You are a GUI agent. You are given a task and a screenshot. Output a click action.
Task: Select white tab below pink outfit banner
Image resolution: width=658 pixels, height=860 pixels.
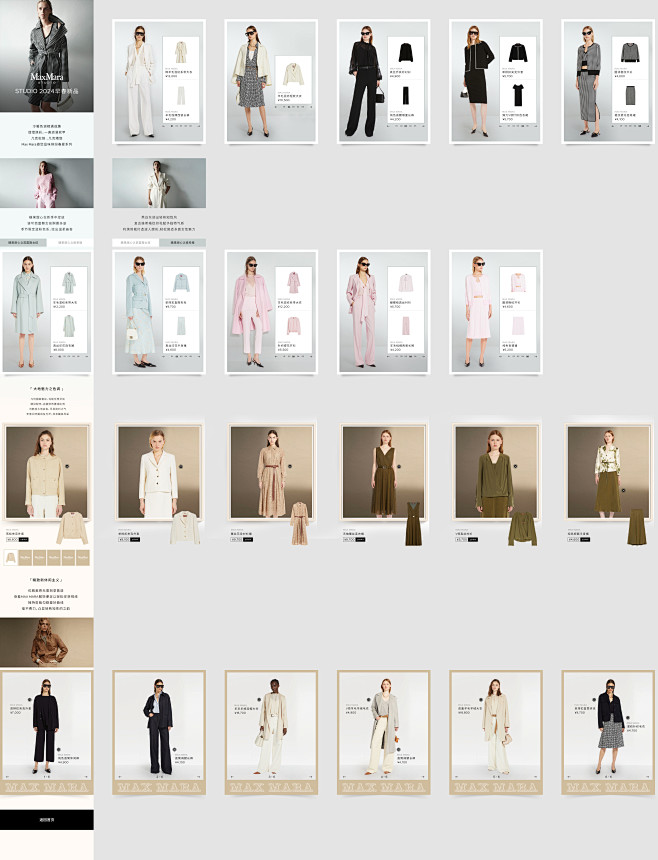click(70, 242)
